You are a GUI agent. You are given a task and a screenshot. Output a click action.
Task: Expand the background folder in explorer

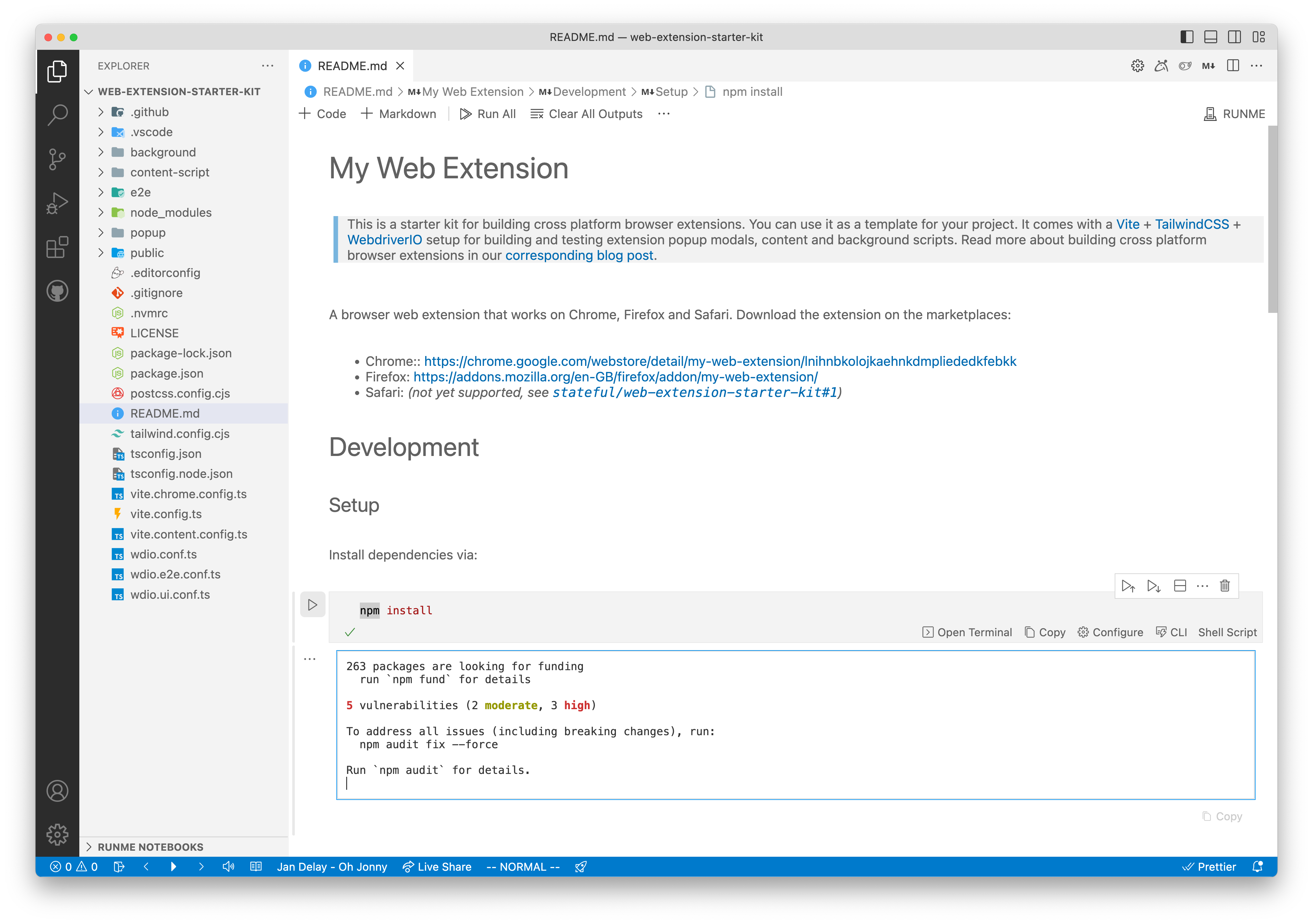pos(101,152)
